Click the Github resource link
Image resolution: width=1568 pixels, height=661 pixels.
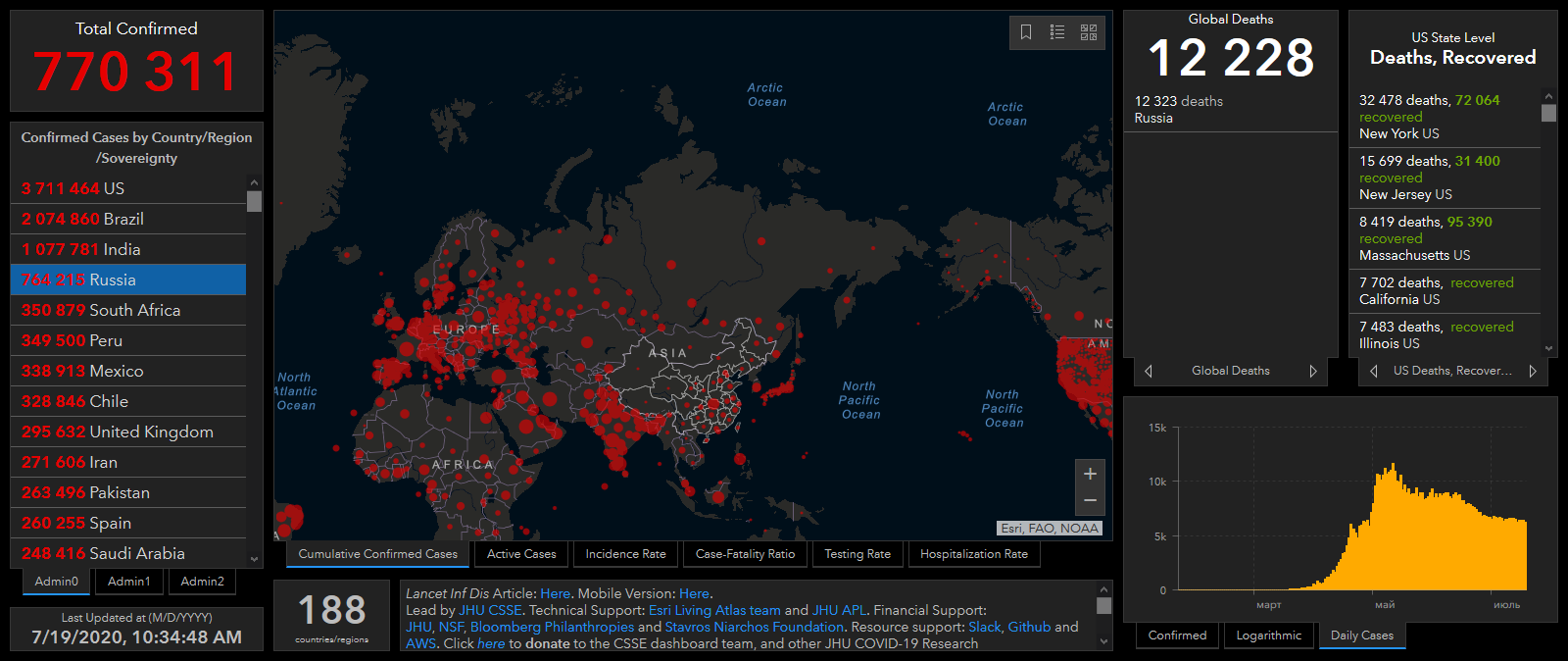coord(1029,627)
